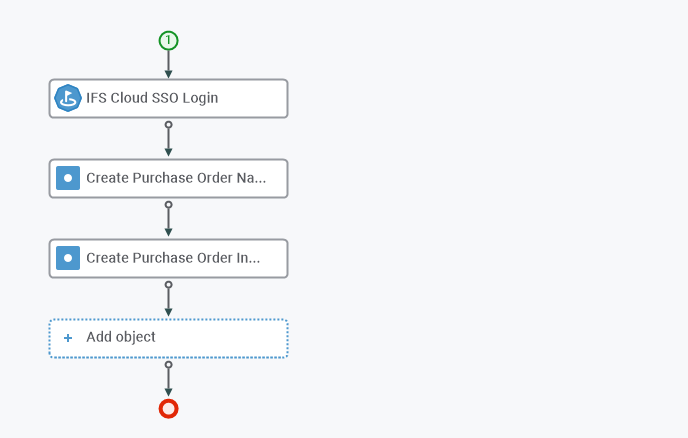Open the IFS Cloud SSO Login step
Image resolution: width=688 pixels, height=438 pixels.
(168, 98)
